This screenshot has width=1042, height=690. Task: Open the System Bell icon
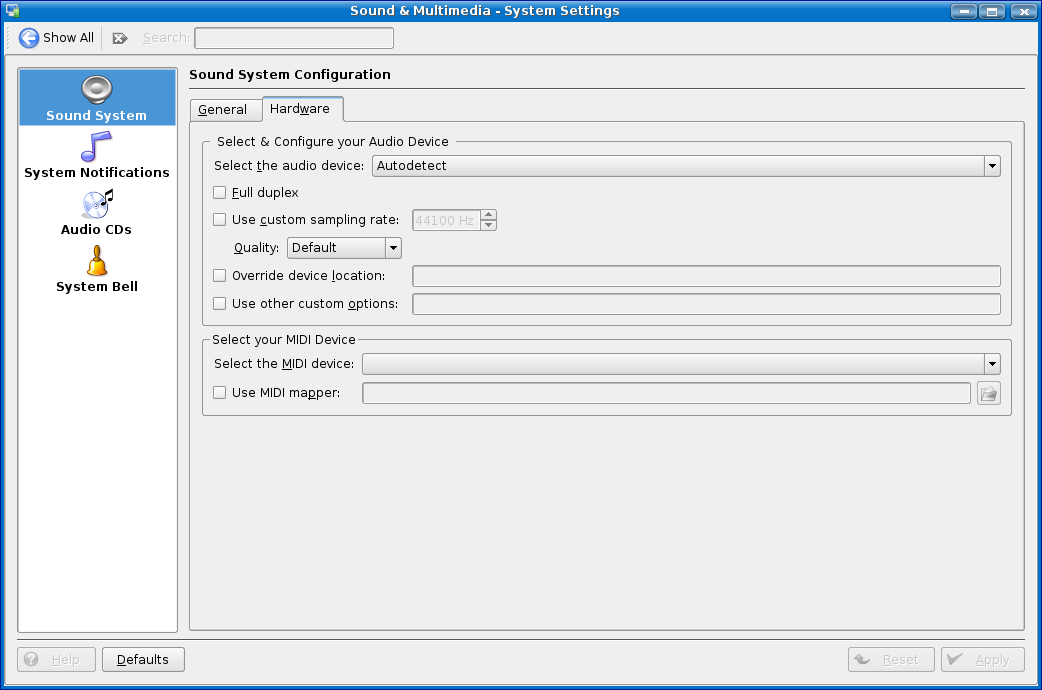pyautogui.click(x=96, y=261)
